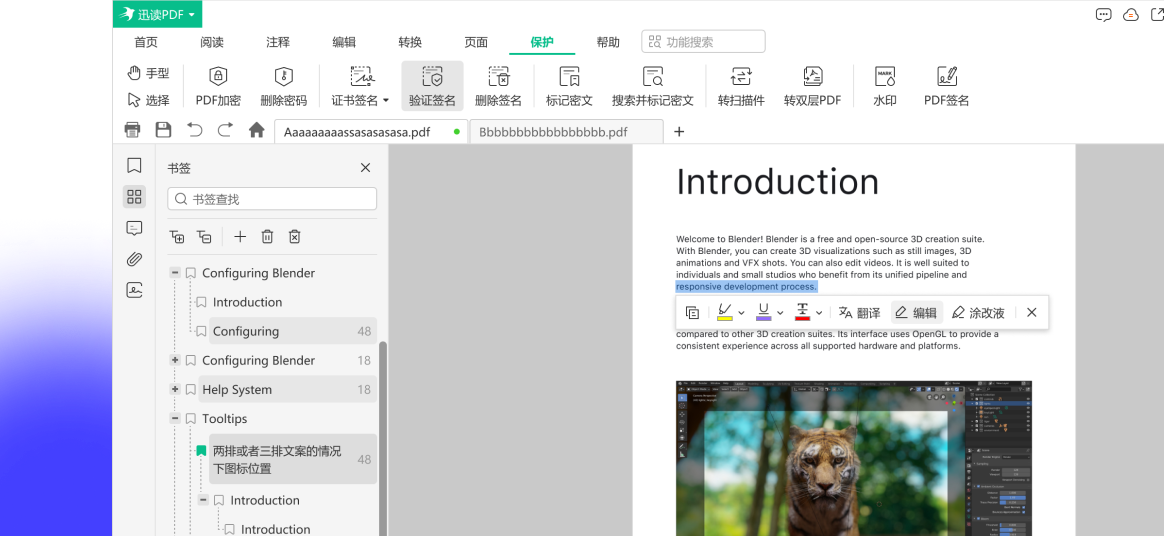Open attachments paperclip panel
This screenshot has width=1164, height=536.
pyautogui.click(x=134, y=259)
